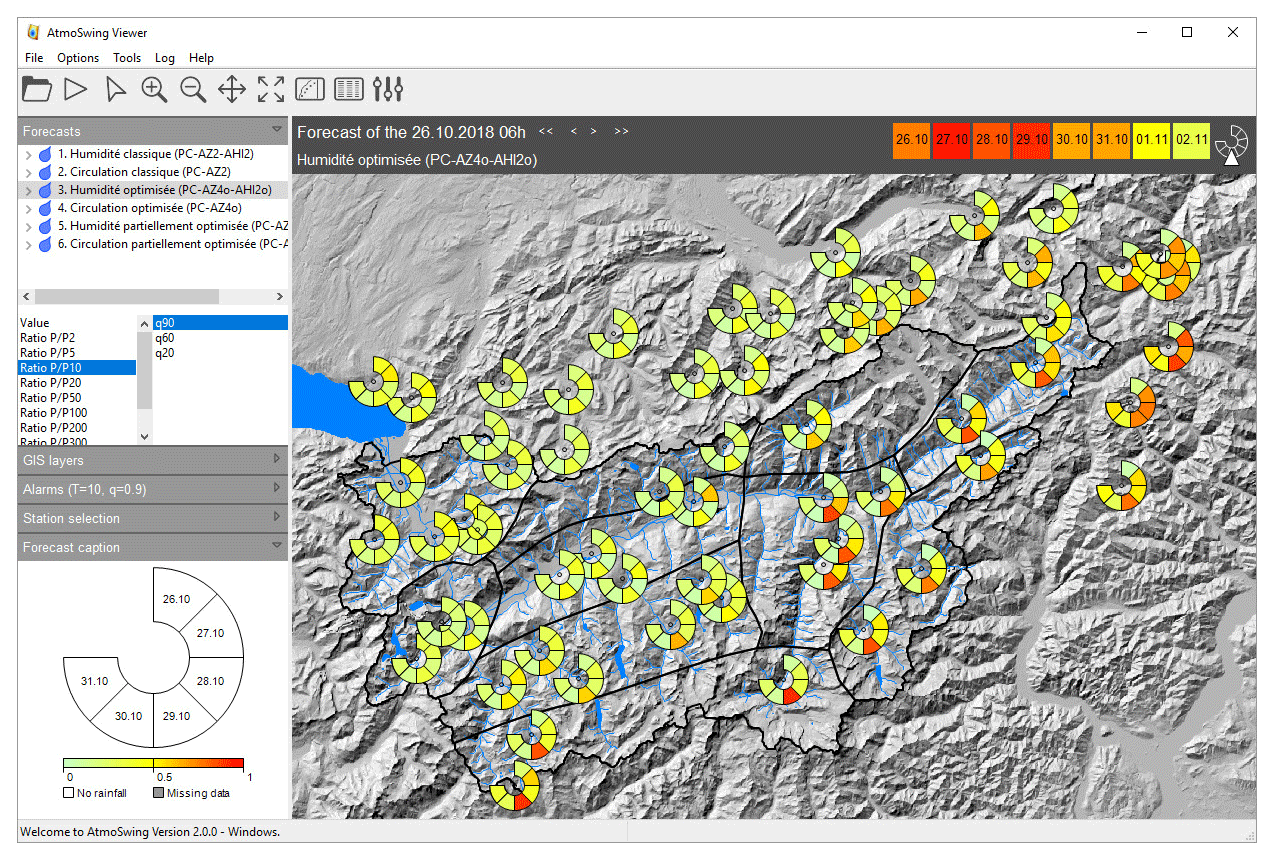
Task: Open the distribution plot icon
Action: (310, 90)
